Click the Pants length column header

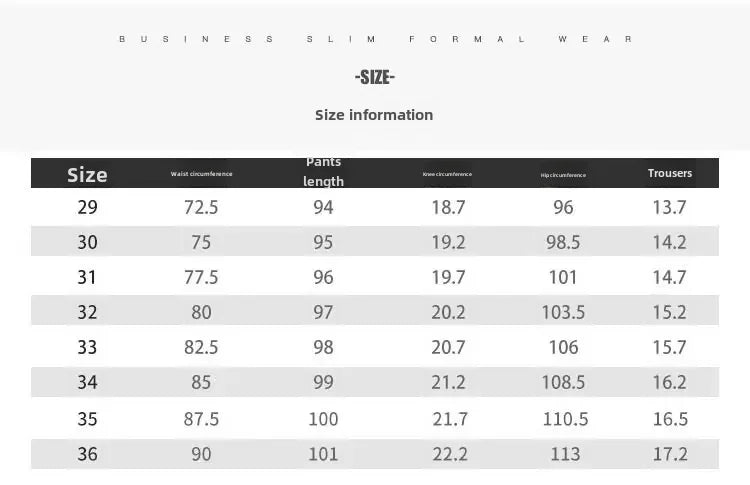(323, 172)
